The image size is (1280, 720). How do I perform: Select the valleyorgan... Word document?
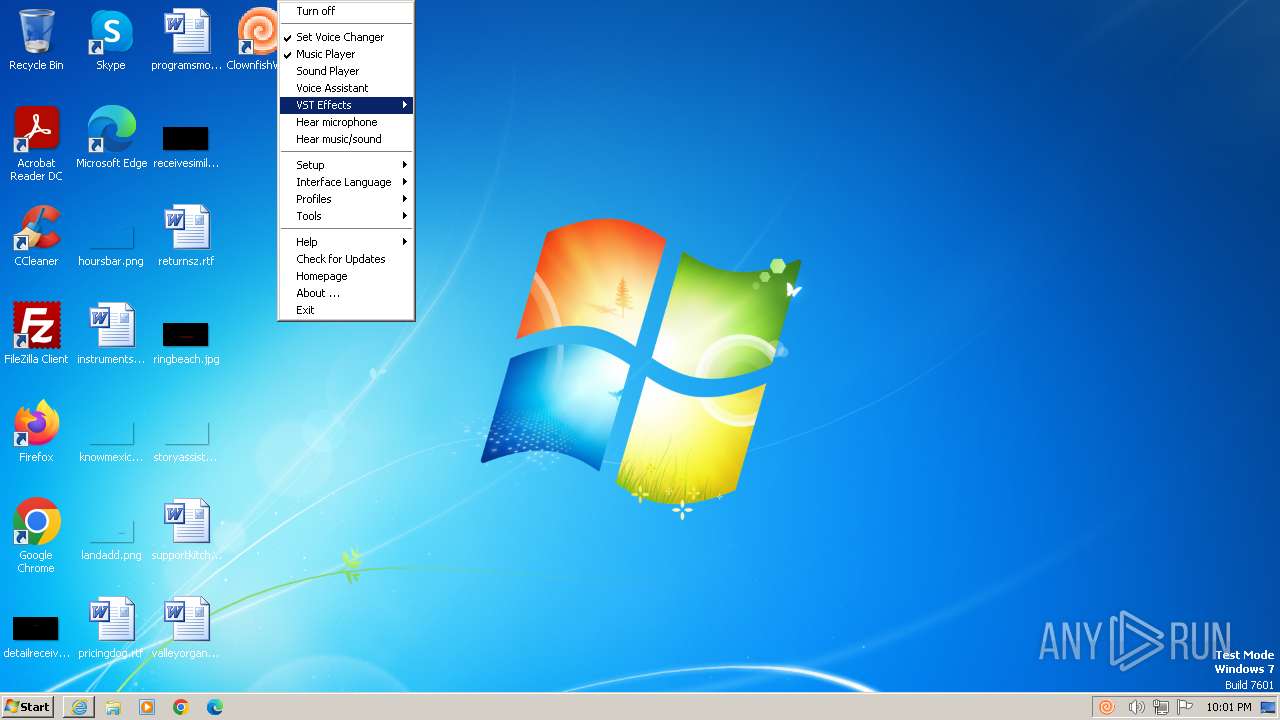pyautogui.click(x=186, y=628)
